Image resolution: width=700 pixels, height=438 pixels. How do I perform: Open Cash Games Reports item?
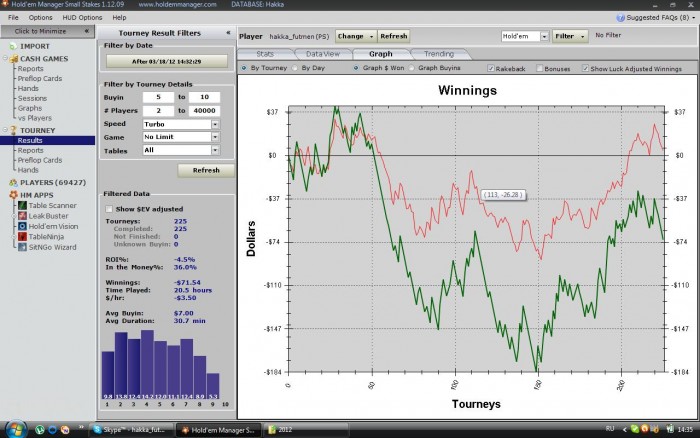pyautogui.click(x=30, y=69)
